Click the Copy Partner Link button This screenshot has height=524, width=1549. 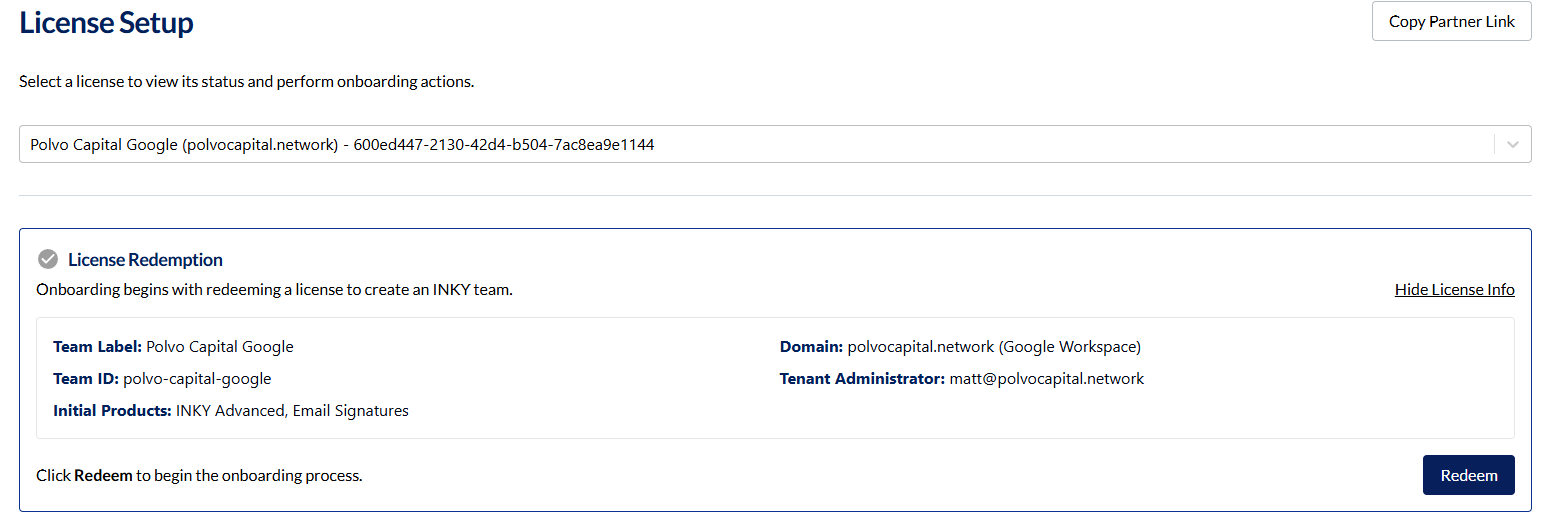click(x=1451, y=22)
